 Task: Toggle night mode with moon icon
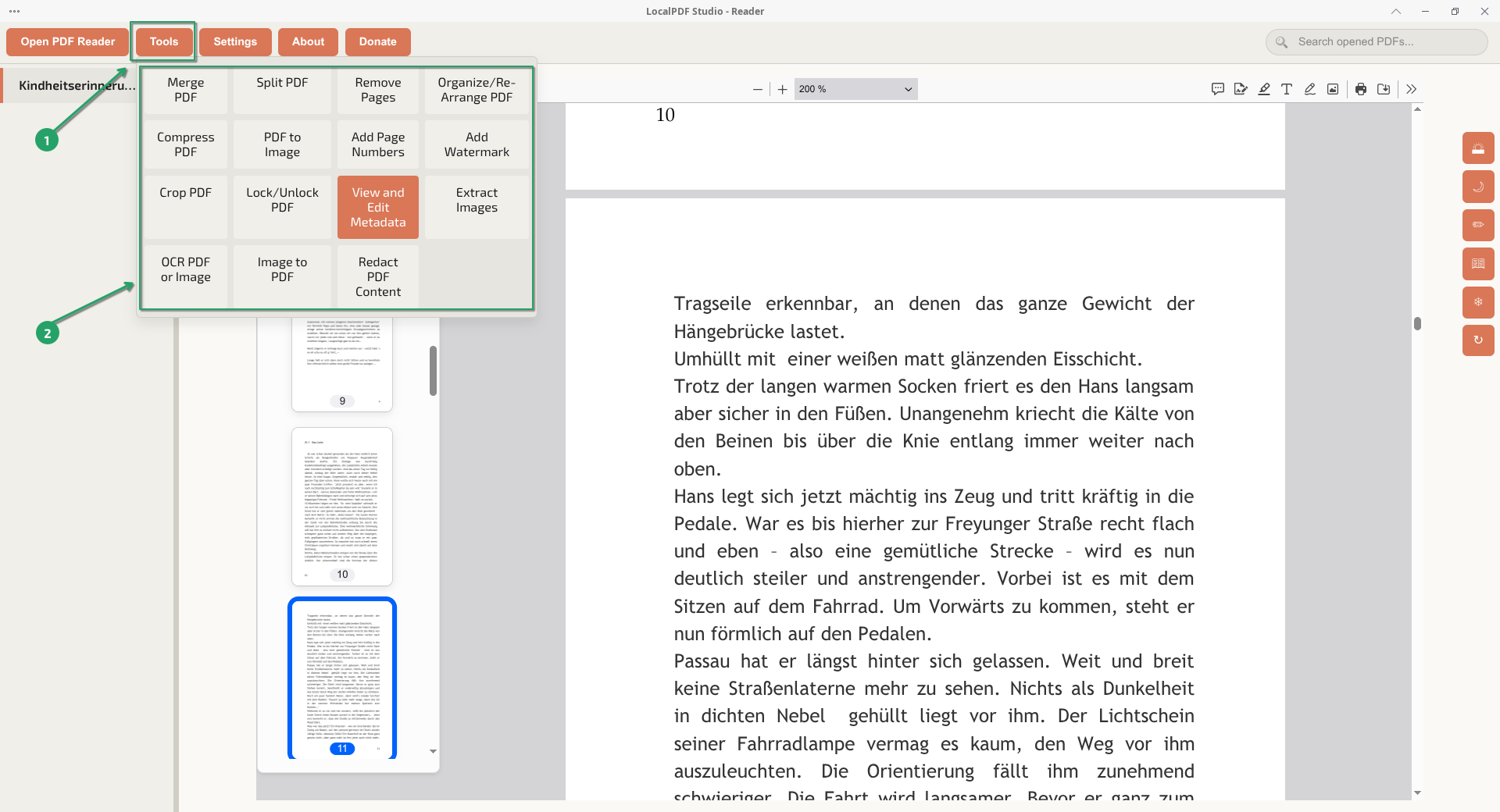point(1478,187)
